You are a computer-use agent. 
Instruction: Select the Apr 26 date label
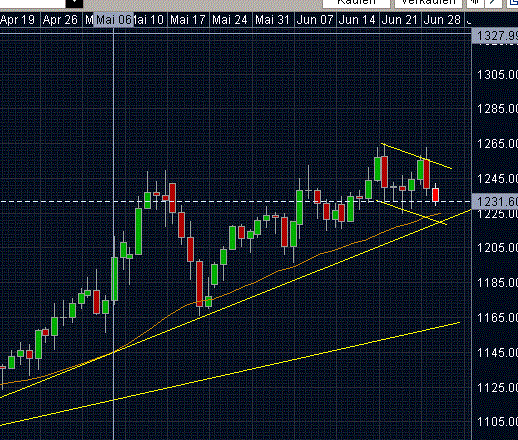click(x=60, y=20)
